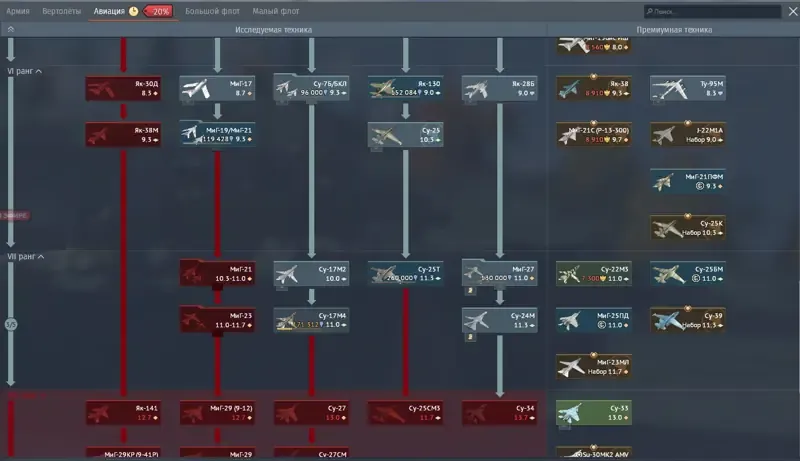
Task: Open the МиГ-17 aircraft group
Action: pos(217,88)
